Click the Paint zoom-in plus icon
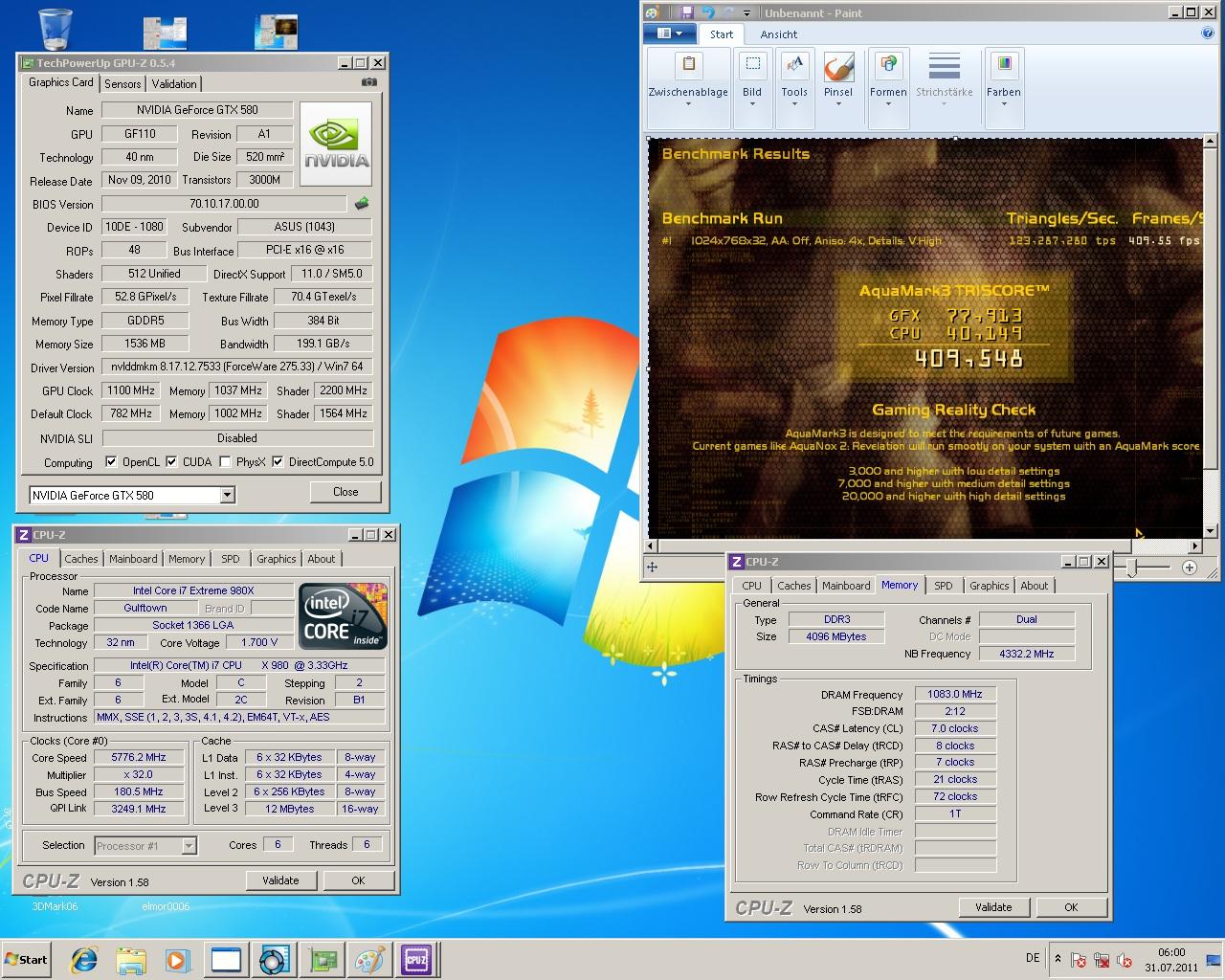Viewport: 1225px width, 980px height. 1190,568
